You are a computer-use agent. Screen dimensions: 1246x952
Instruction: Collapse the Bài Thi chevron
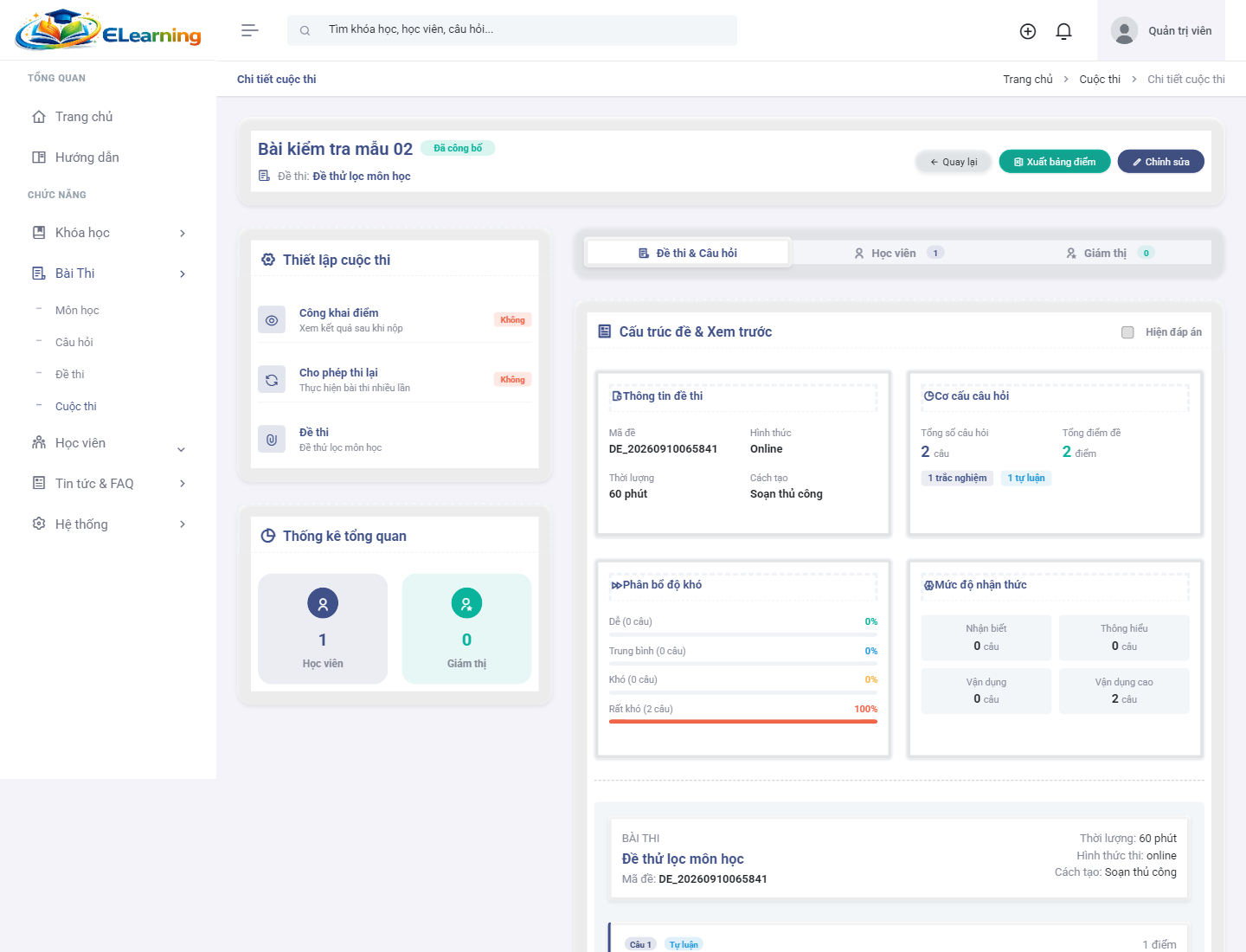183,274
